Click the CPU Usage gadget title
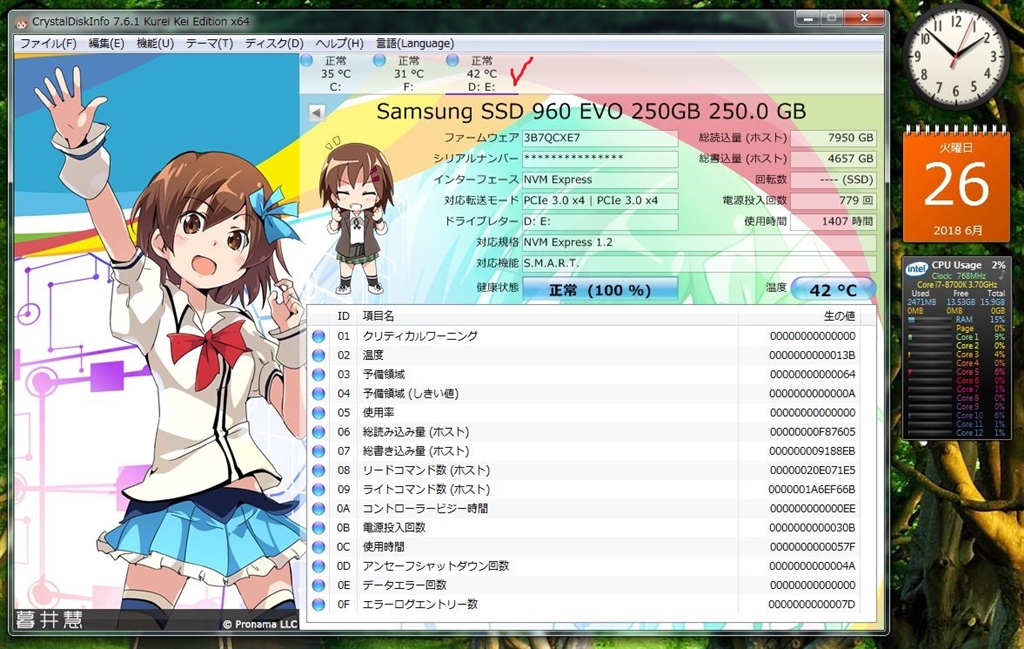1024x649 pixels. [x=956, y=265]
